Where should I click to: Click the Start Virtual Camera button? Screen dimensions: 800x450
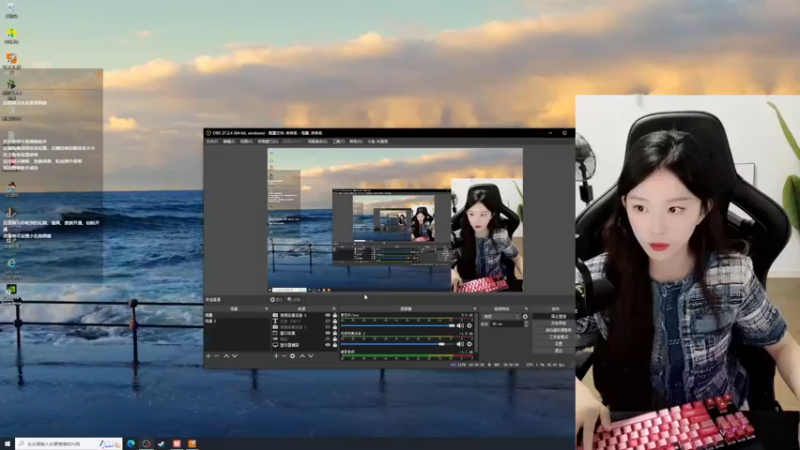pyautogui.click(x=555, y=330)
